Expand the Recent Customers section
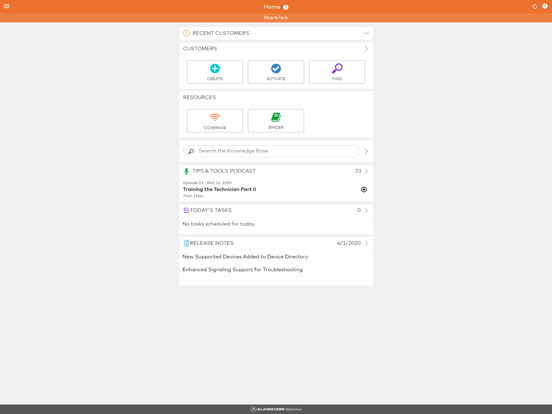 (x=366, y=33)
